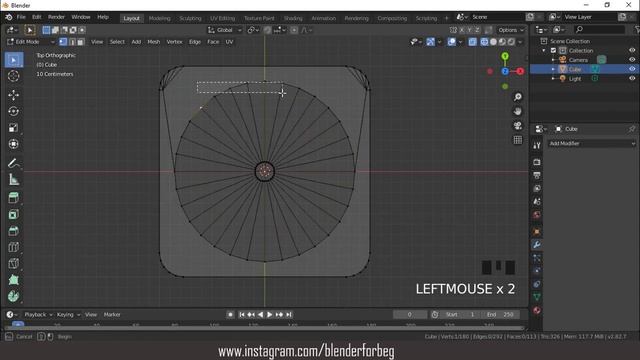This screenshot has height=360, width=640.
Task: Select the Scale tool
Action: [13, 127]
